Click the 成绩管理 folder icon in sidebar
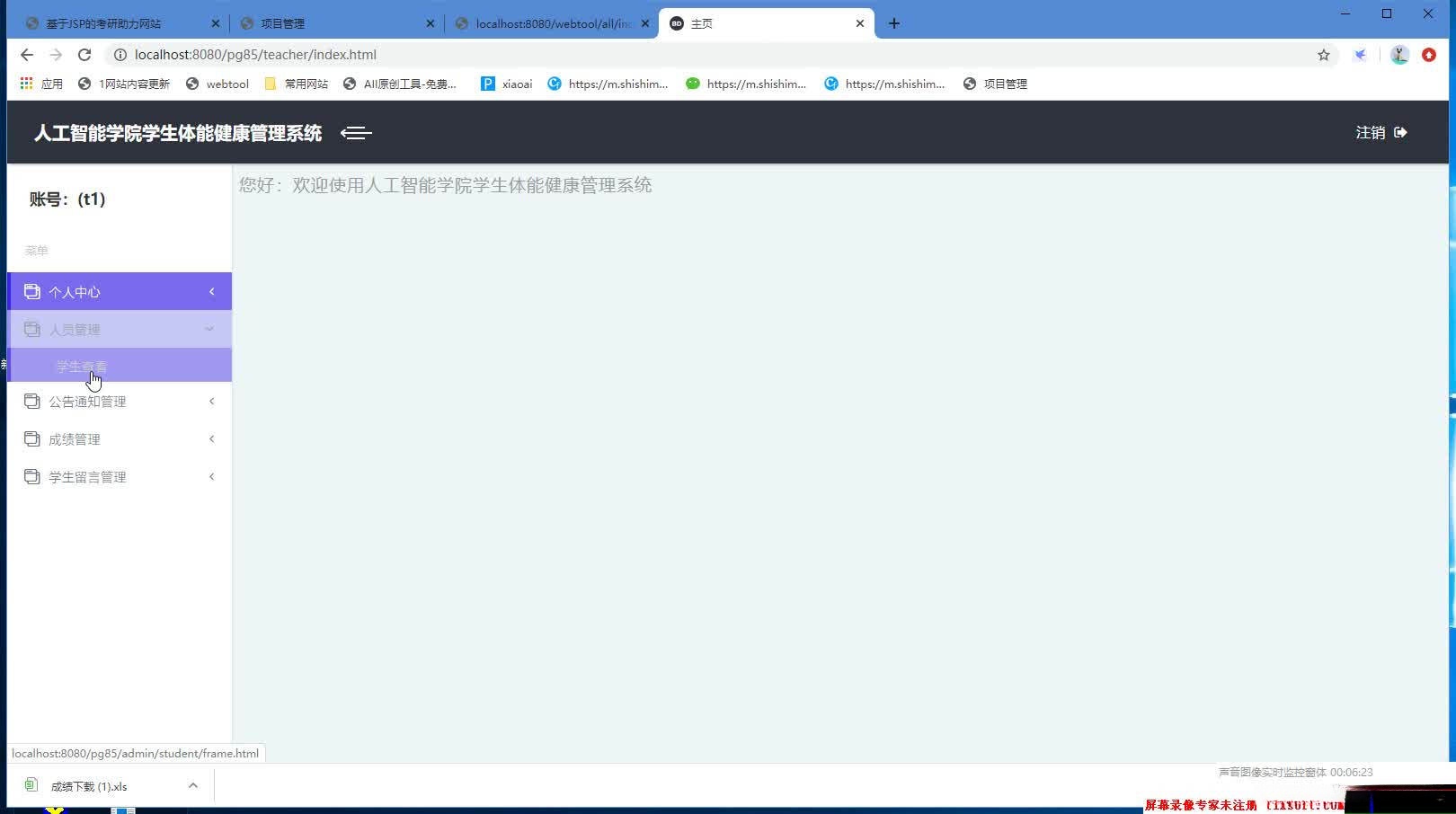1456x814 pixels. tap(31, 438)
